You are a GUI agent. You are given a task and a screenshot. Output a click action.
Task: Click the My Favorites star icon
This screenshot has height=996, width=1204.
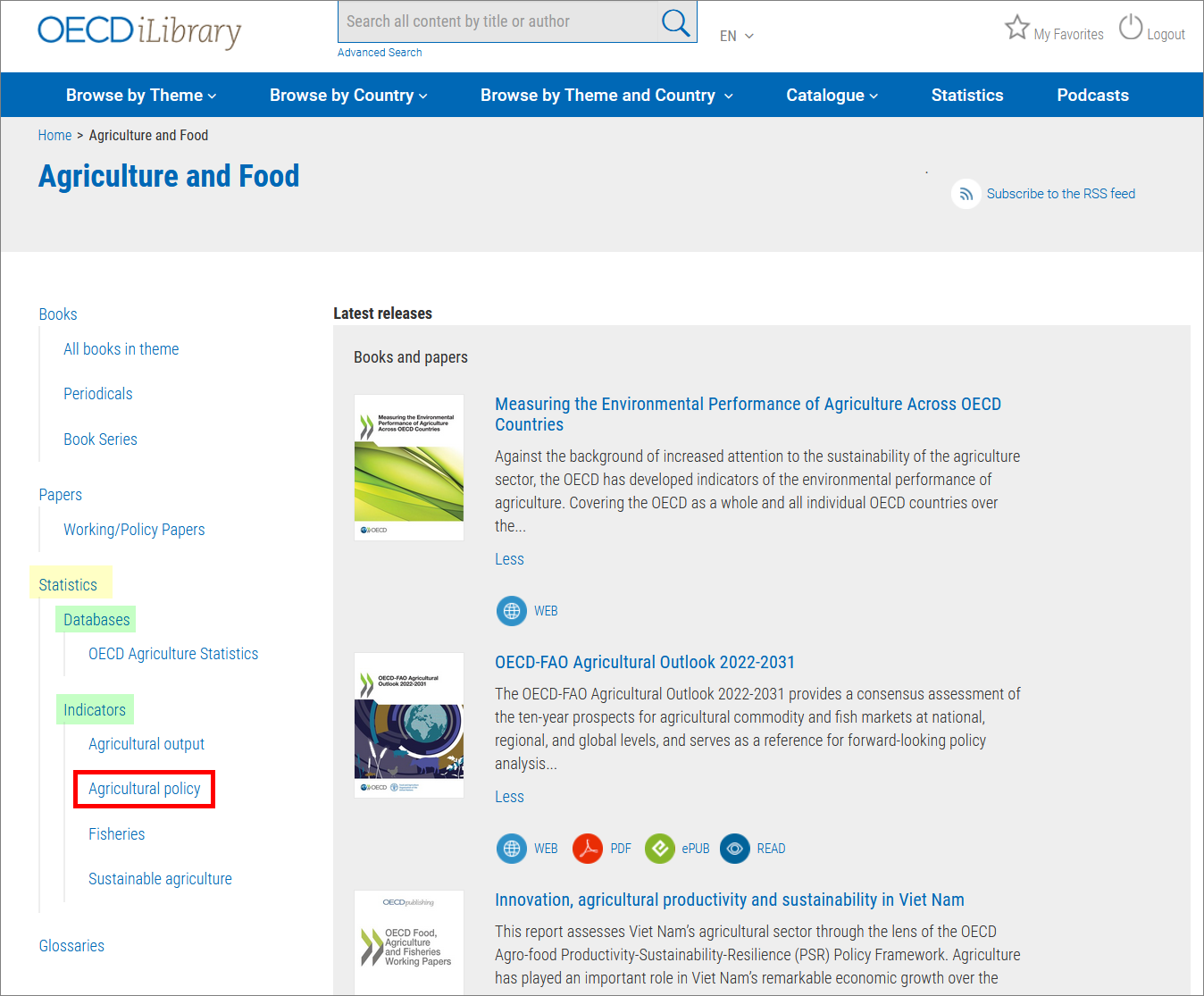point(1016,28)
